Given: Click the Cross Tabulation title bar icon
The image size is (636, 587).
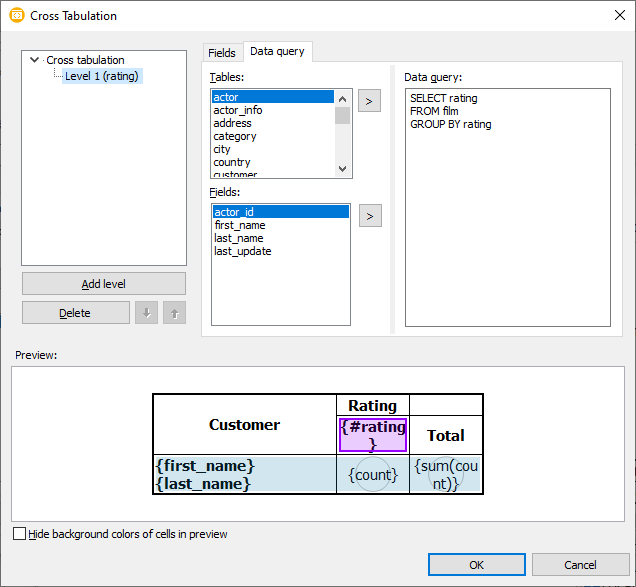Looking at the screenshot, I should point(16,16).
